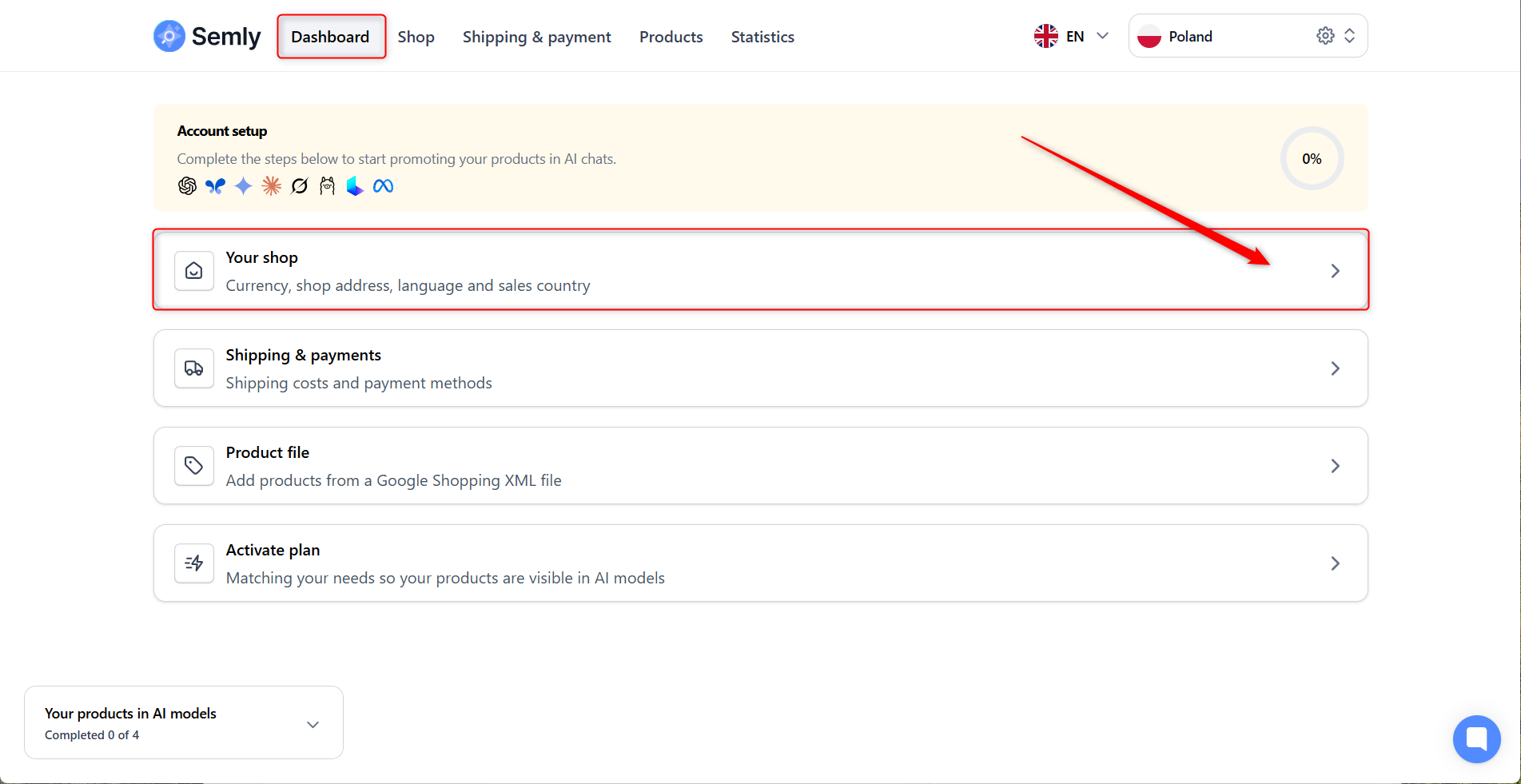Open the Poland country selector arrows
This screenshot has width=1521, height=784.
click(1350, 36)
